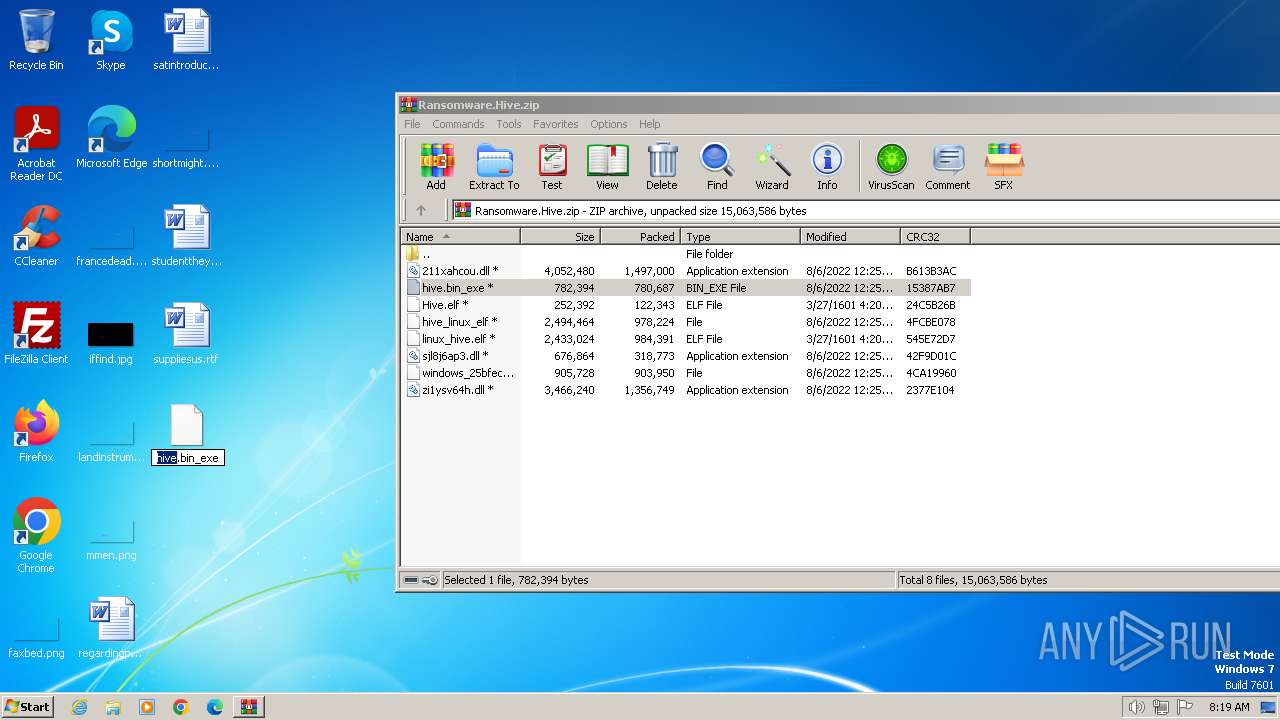This screenshot has width=1280, height=720.
Task: Select file 211xahcou.dll in archive
Action: 686,271
